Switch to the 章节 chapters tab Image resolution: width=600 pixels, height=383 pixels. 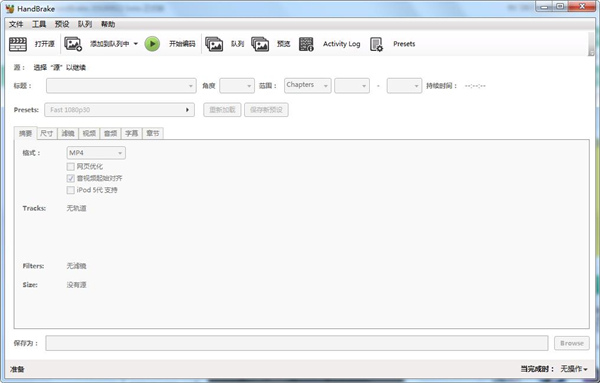[153, 133]
